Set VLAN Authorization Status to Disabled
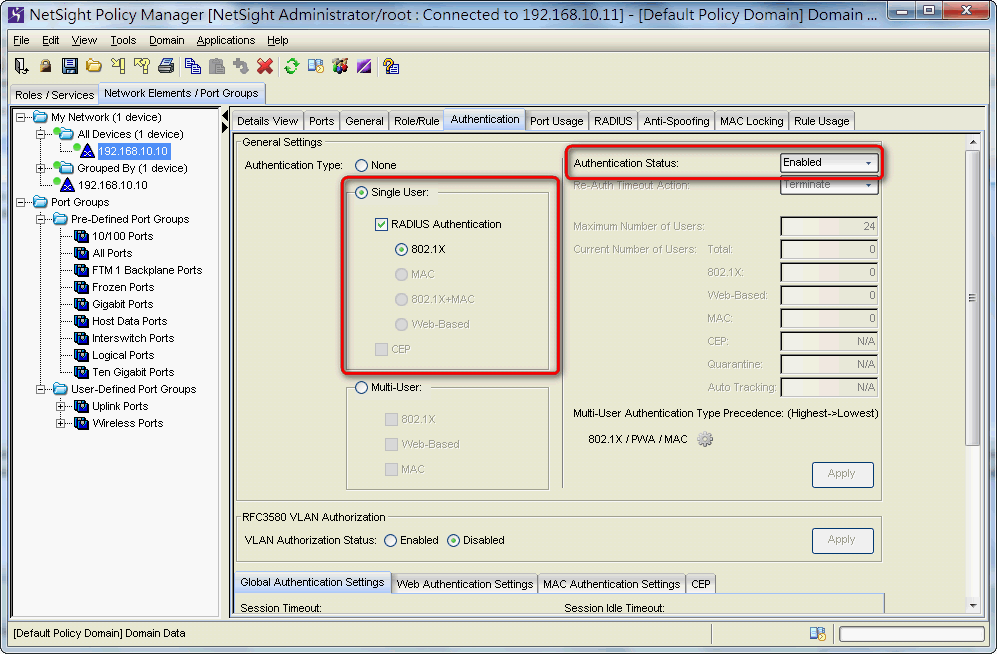 coord(453,540)
